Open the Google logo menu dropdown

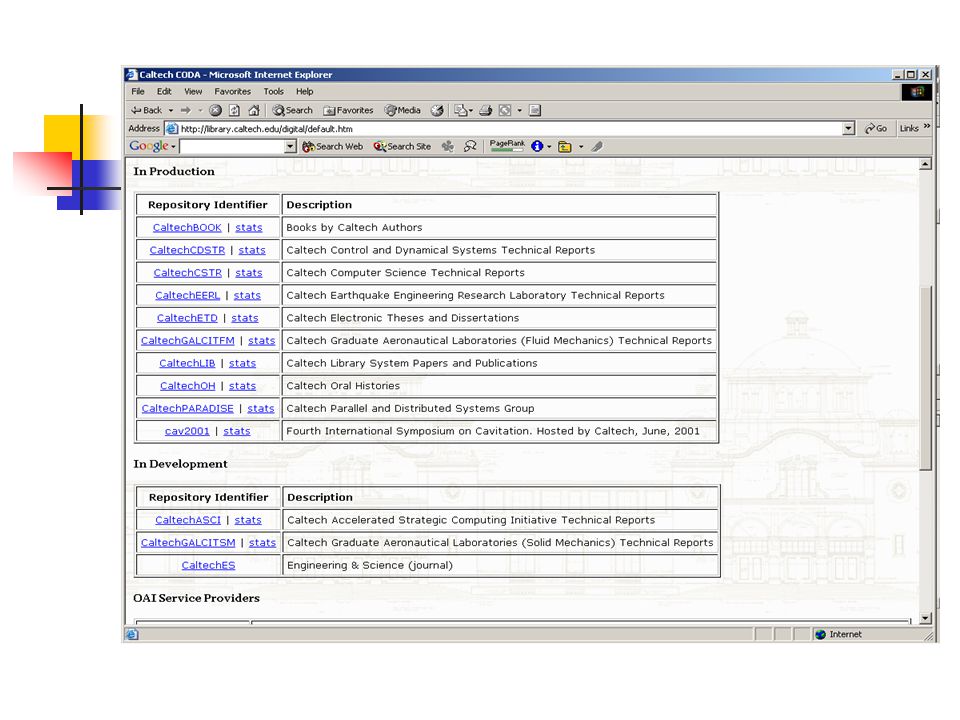click(x=173, y=147)
